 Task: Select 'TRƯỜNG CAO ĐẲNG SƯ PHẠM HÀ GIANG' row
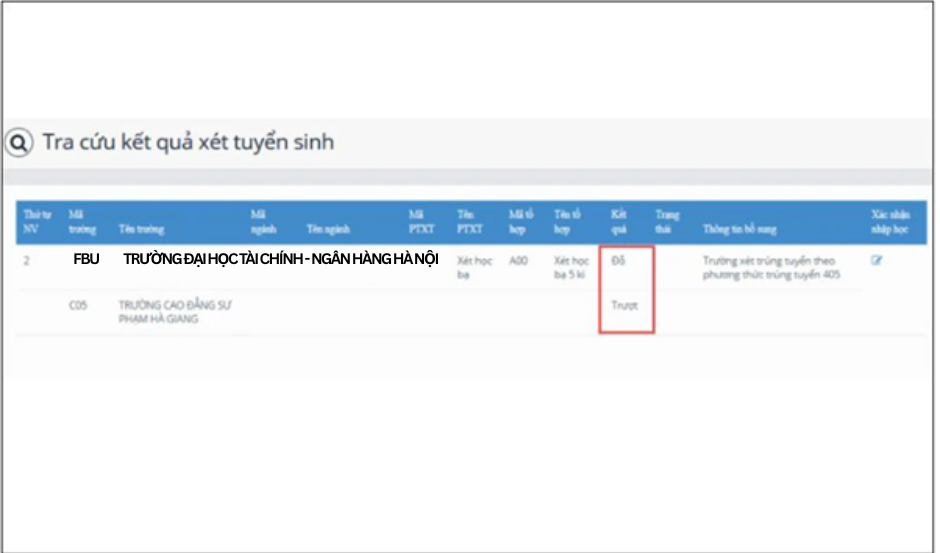tap(174, 312)
